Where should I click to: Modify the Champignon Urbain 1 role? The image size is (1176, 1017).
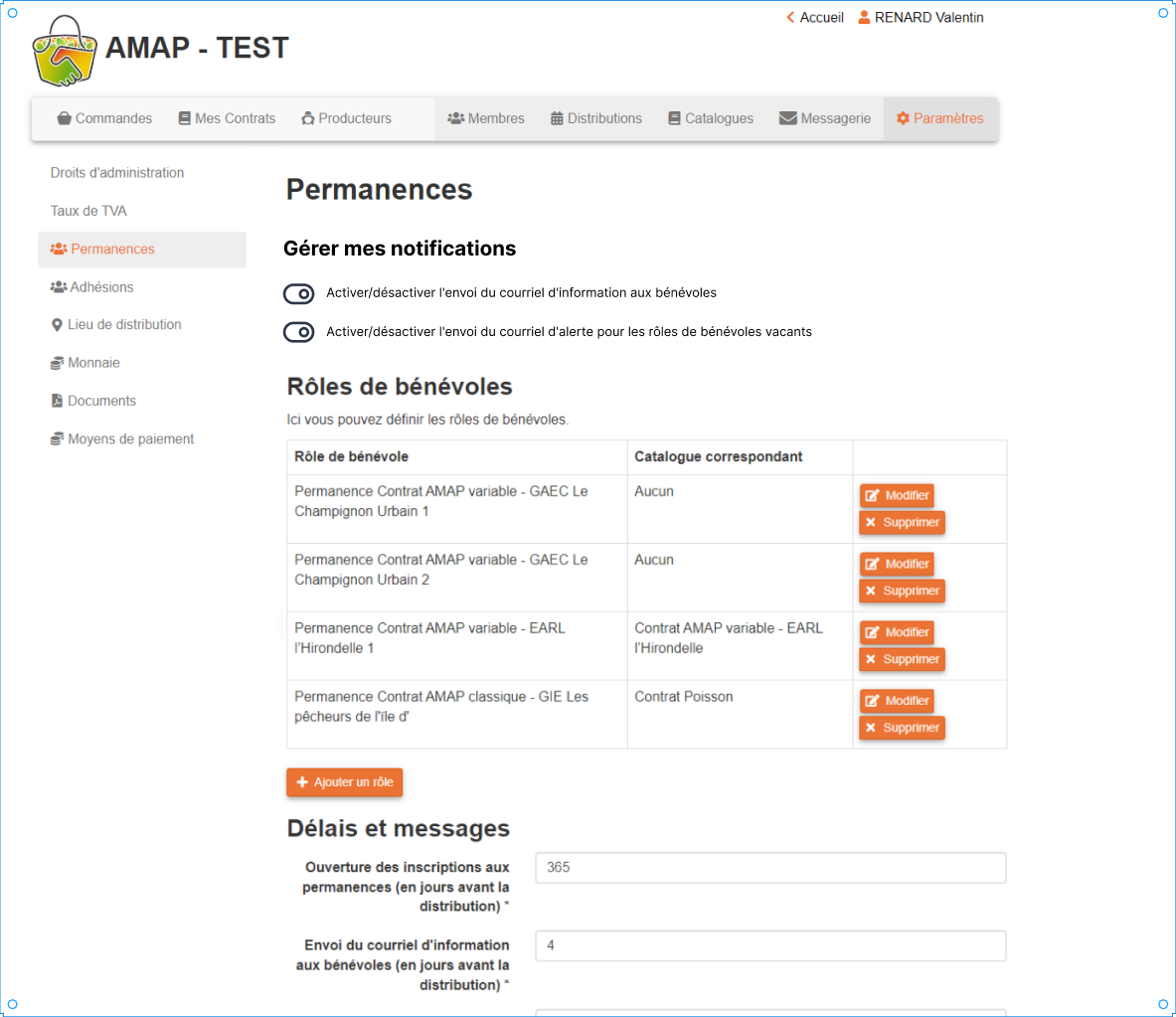[x=897, y=495]
